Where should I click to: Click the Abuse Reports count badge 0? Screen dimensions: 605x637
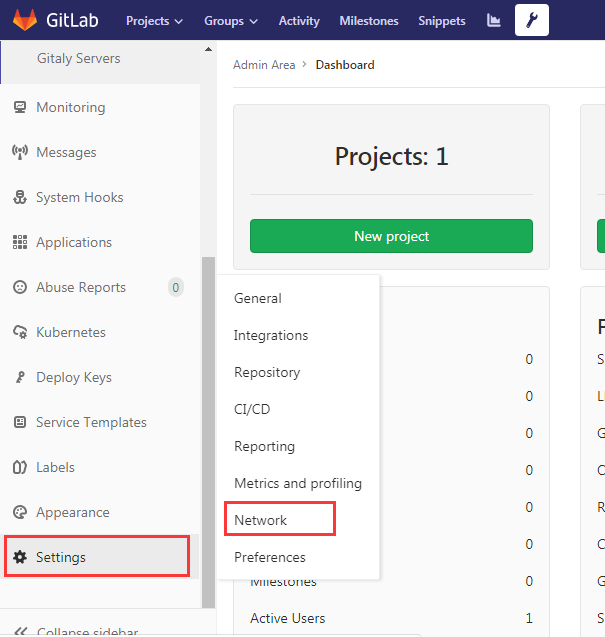point(176,287)
